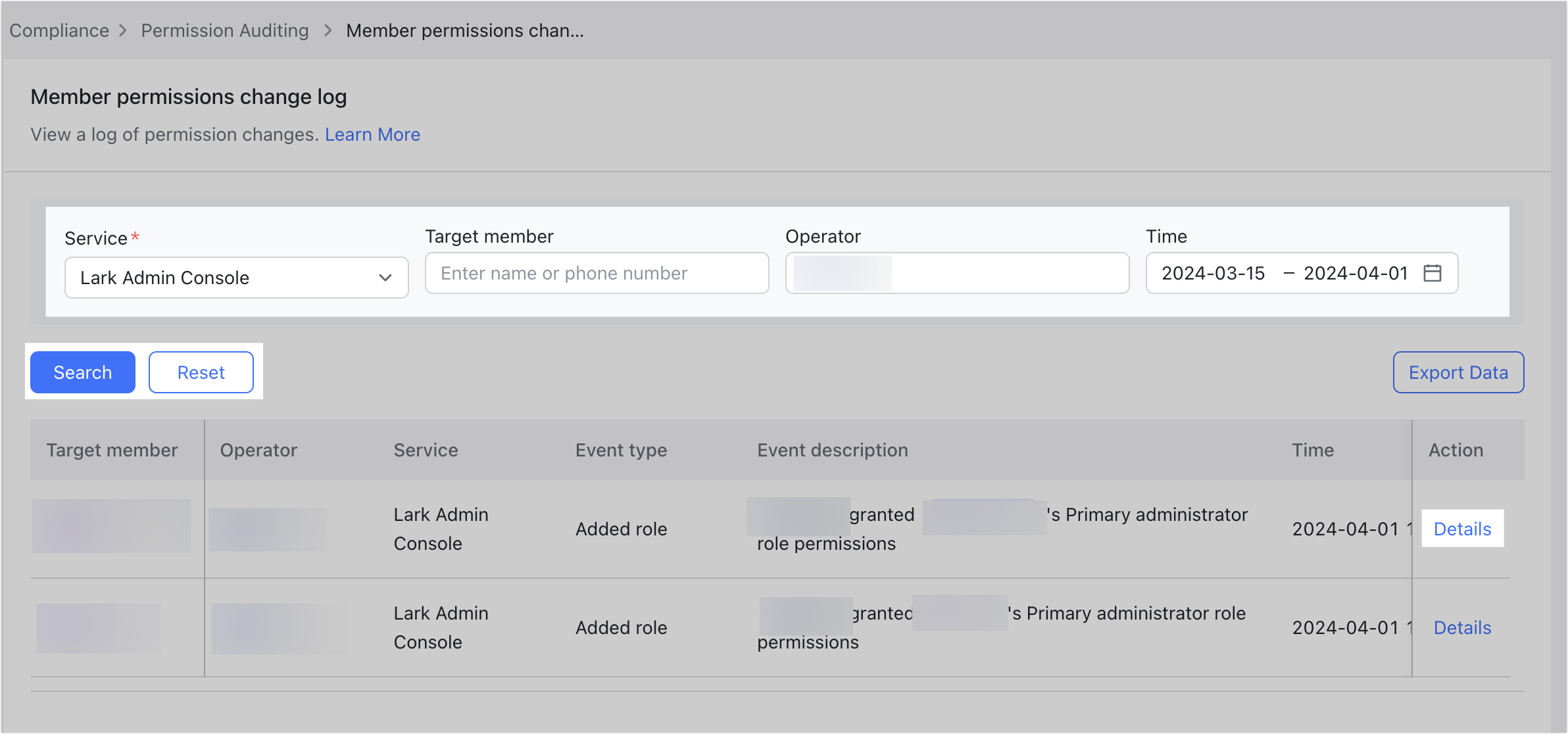Open the calendar date picker icon

click(1433, 273)
